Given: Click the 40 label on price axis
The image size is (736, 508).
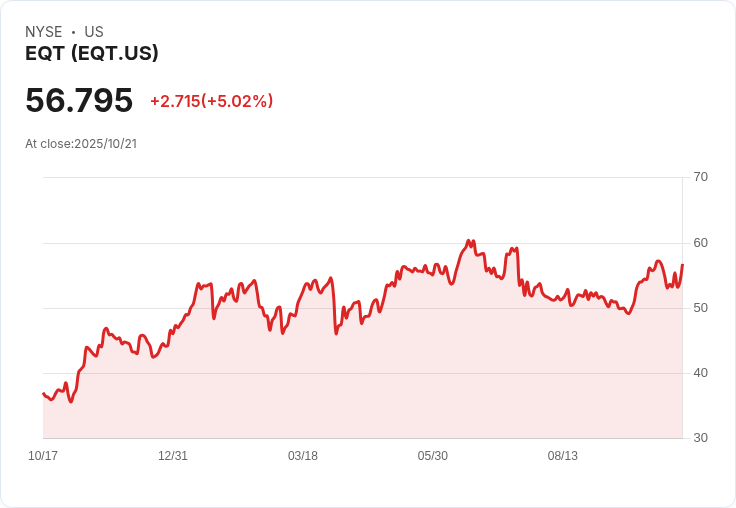Looking at the screenshot, I should pos(701,373).
